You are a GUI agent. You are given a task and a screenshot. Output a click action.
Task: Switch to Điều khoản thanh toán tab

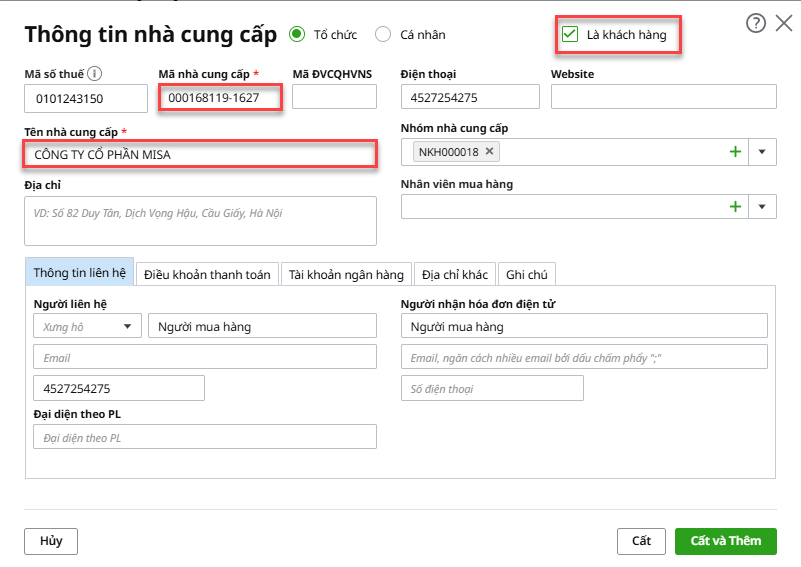207,274
